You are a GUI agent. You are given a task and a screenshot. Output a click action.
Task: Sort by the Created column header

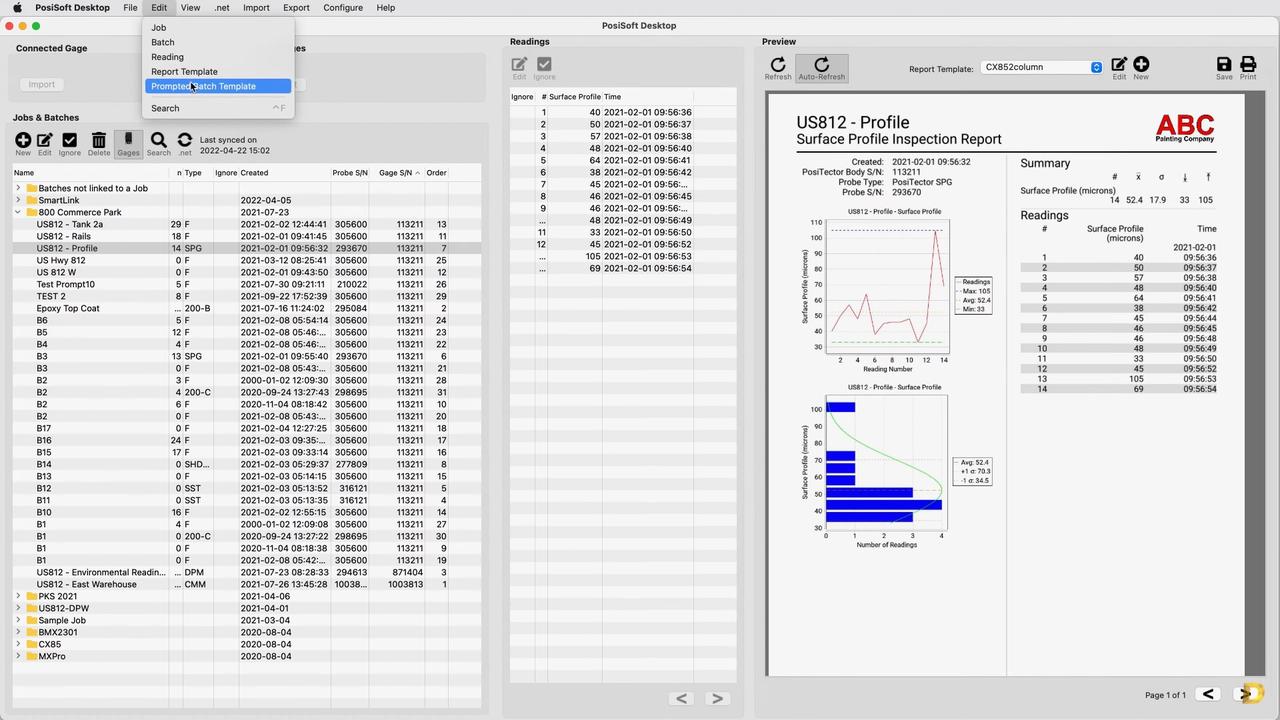click(x=254, y=173)
